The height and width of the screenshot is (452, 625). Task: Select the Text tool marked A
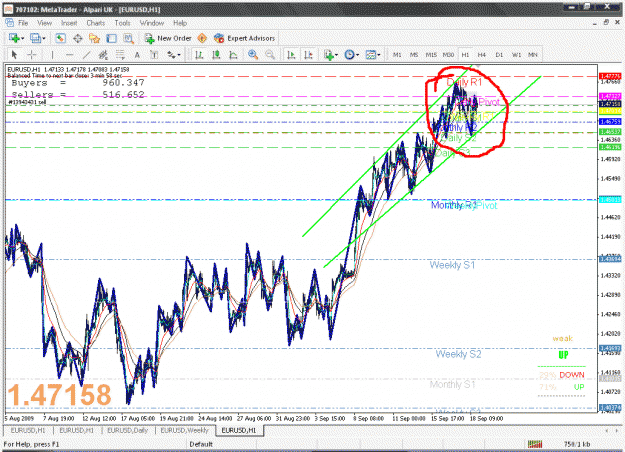[x=137, y=55]
